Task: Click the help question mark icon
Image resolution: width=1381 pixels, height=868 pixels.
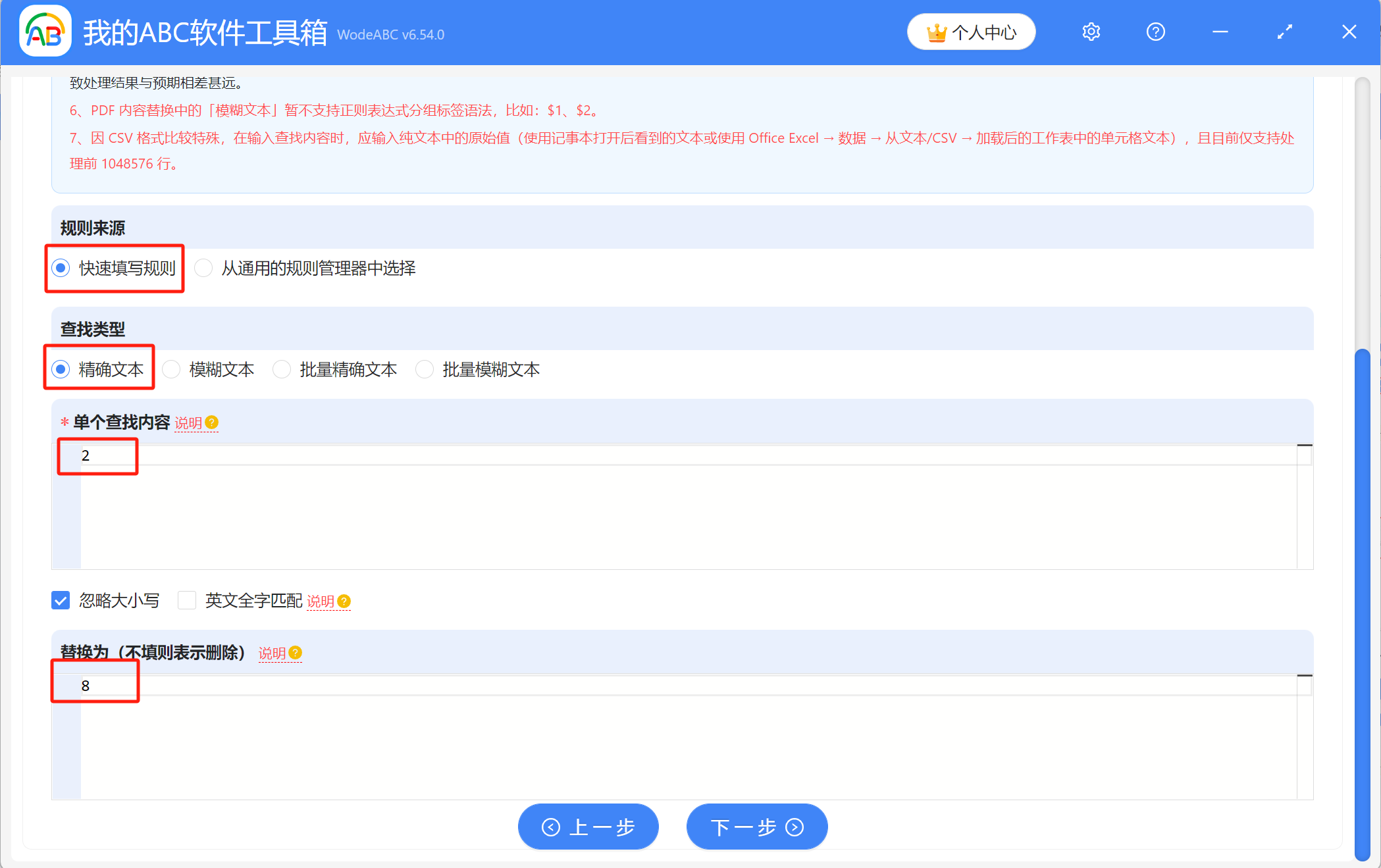Action: click(1155, 32)
